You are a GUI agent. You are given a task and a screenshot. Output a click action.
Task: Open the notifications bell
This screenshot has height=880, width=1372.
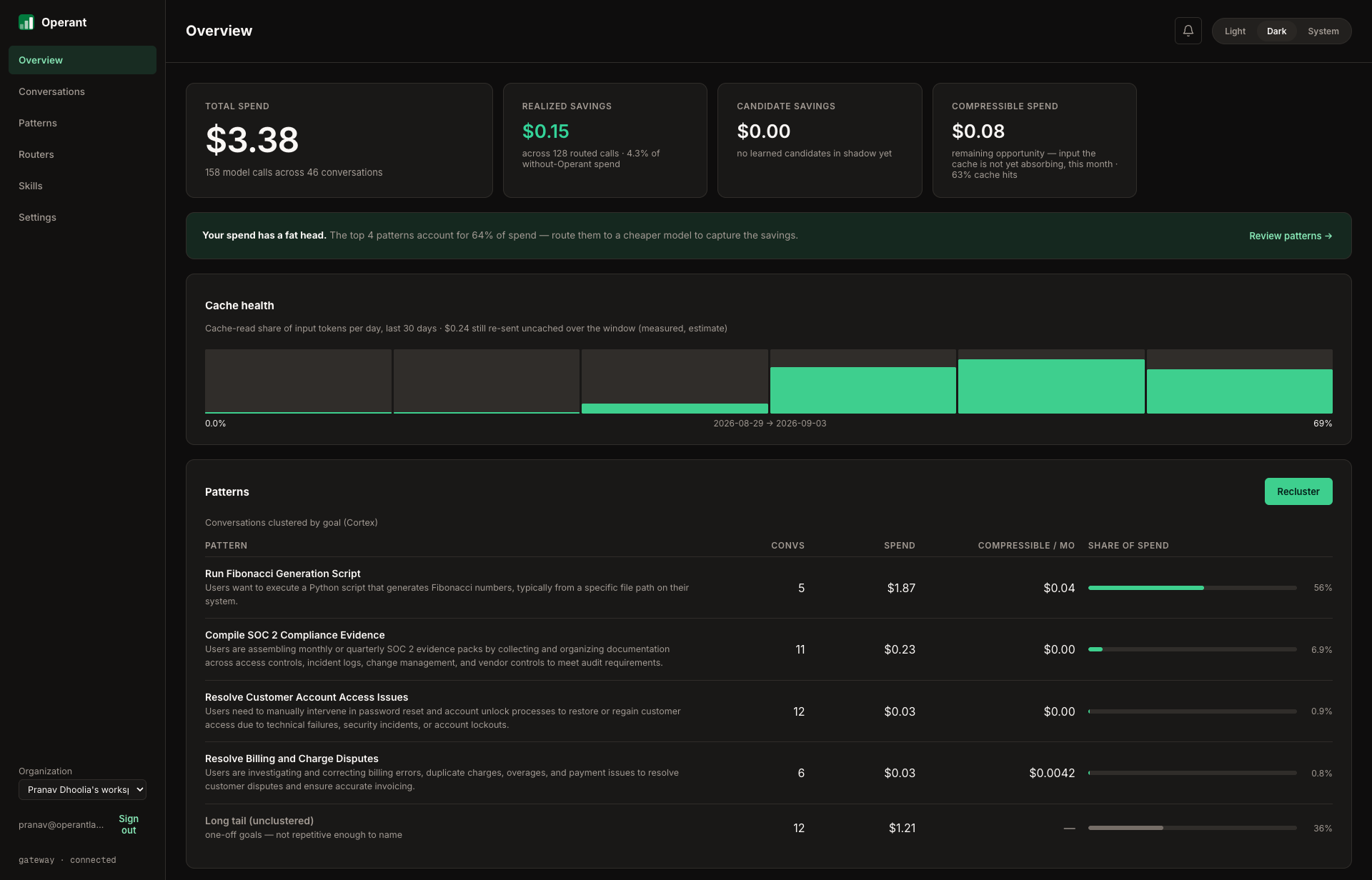pos(1188,31)
